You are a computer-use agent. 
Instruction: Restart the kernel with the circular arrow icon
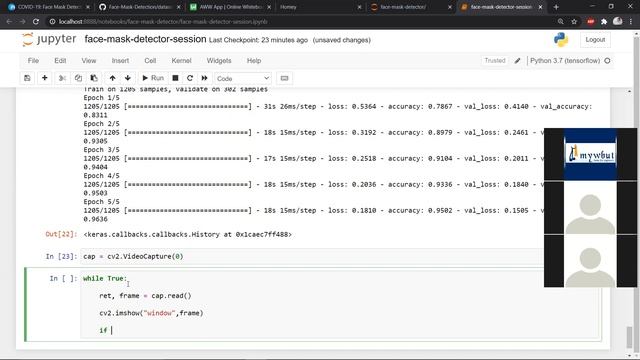(x=190, y=78)
